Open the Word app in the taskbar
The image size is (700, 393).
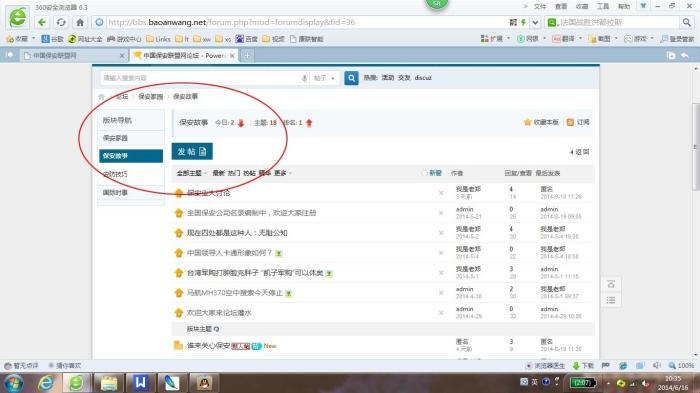click(x=140, y=383)
